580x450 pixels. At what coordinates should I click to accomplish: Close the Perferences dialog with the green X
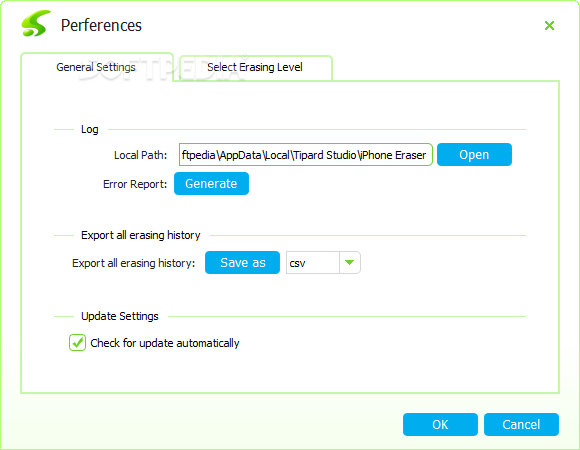tap(549, 26)
